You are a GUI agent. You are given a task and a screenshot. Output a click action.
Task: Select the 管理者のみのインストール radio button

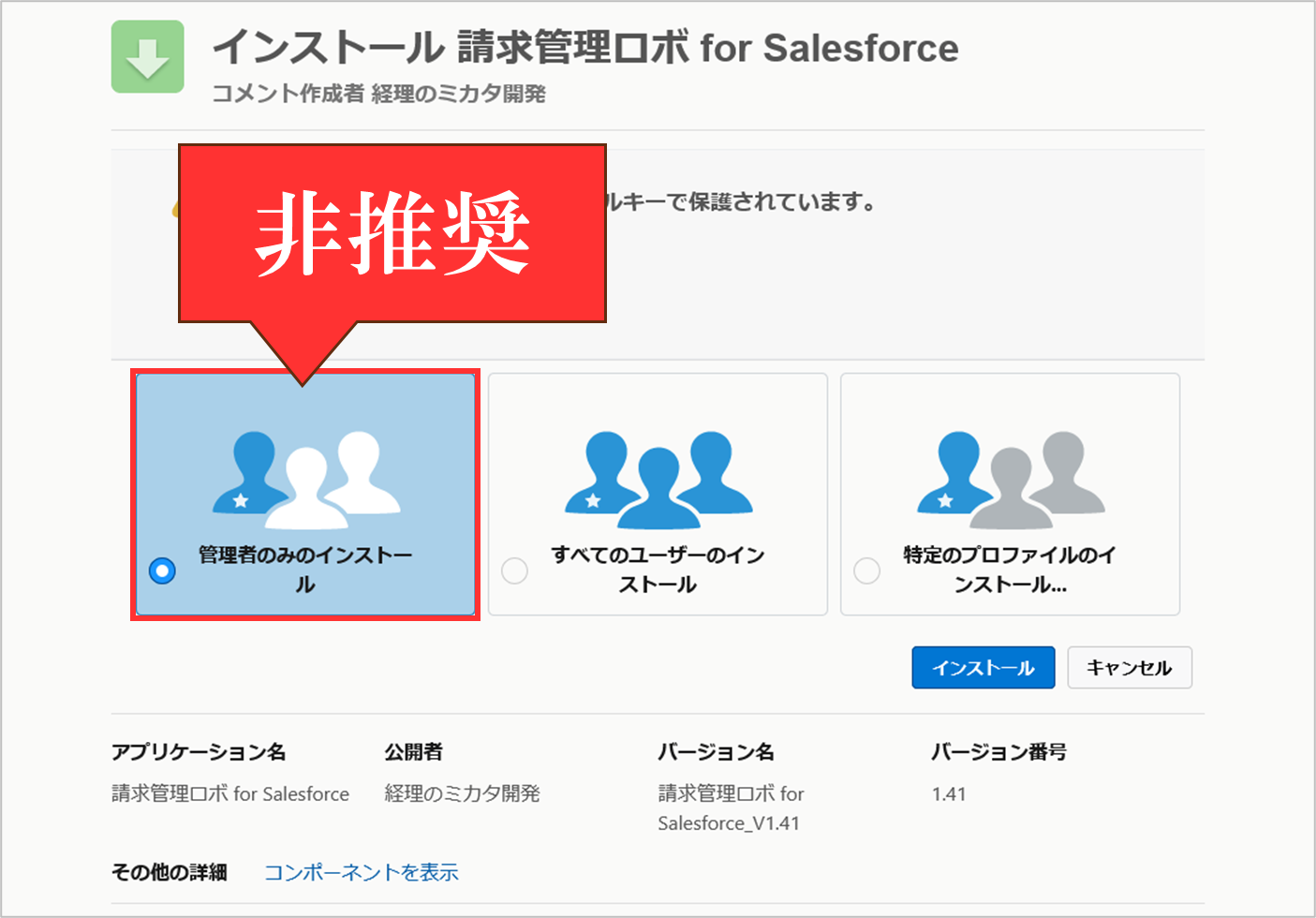point(162,570)
